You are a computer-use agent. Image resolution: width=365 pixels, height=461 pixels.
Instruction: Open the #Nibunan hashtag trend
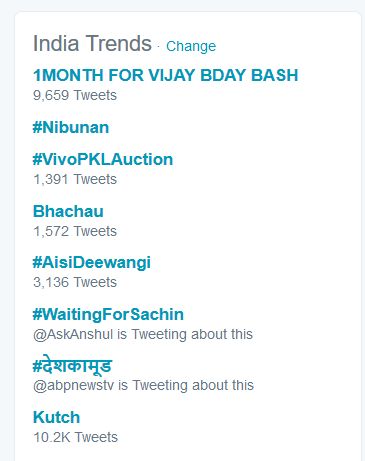(71, 128)
